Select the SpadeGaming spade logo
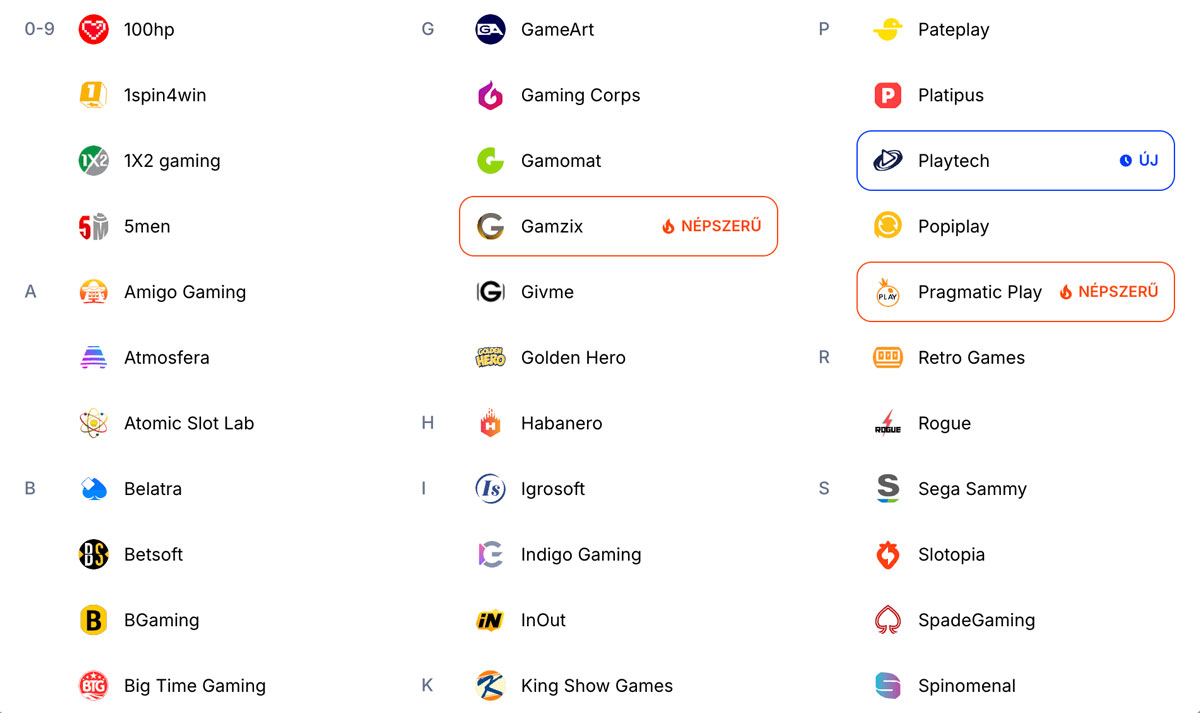 [x=887, y=620]
